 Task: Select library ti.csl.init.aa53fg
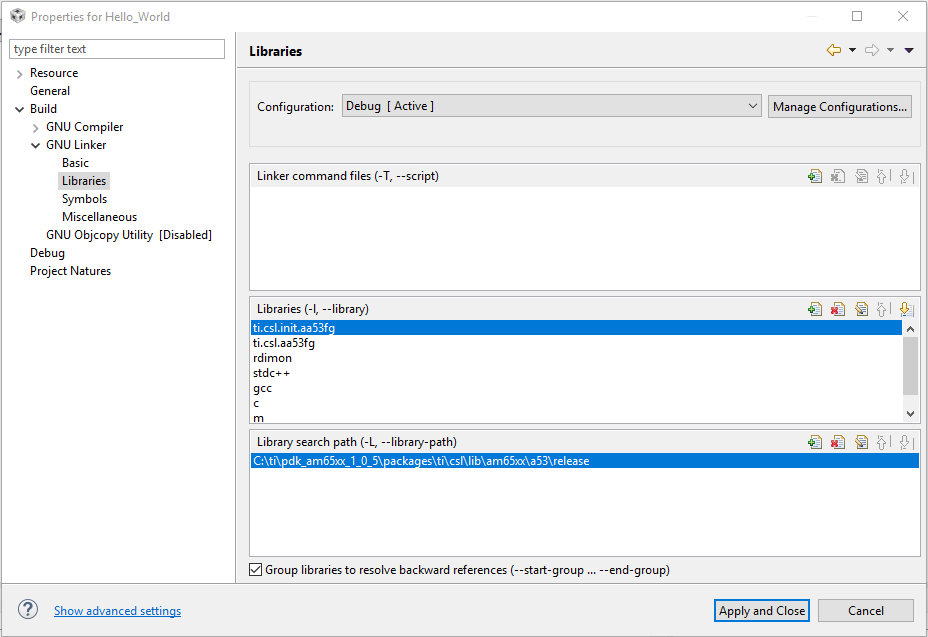[576, 327]
